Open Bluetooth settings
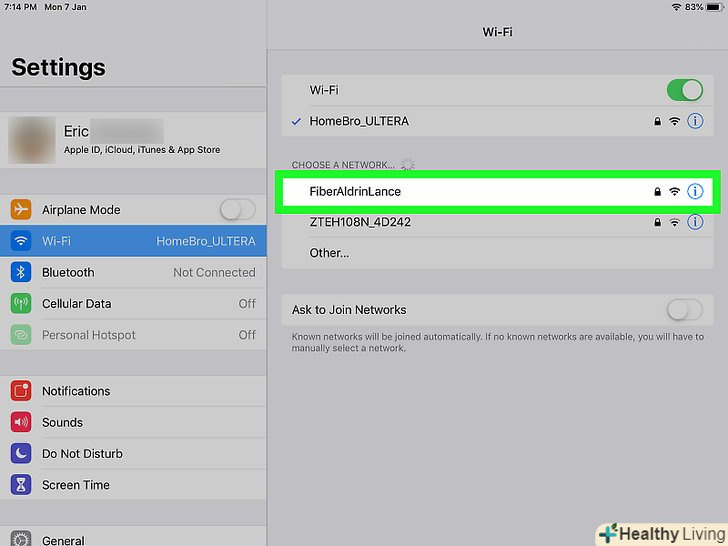Screen dimensions: 728x546 click(133, 272)
